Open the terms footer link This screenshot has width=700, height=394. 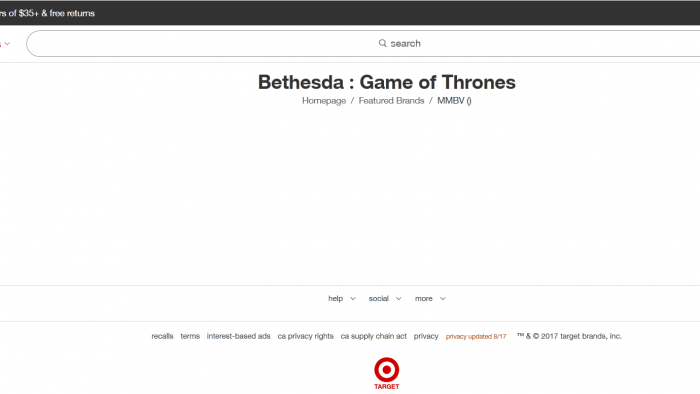click(x=190, y=336)
